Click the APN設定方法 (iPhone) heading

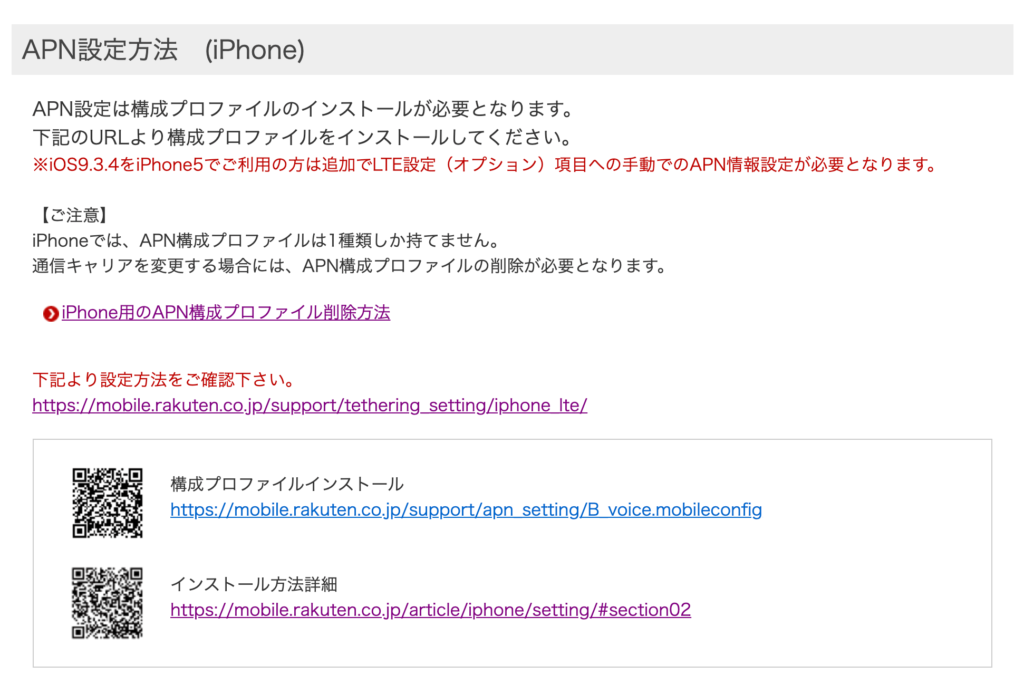163,50
